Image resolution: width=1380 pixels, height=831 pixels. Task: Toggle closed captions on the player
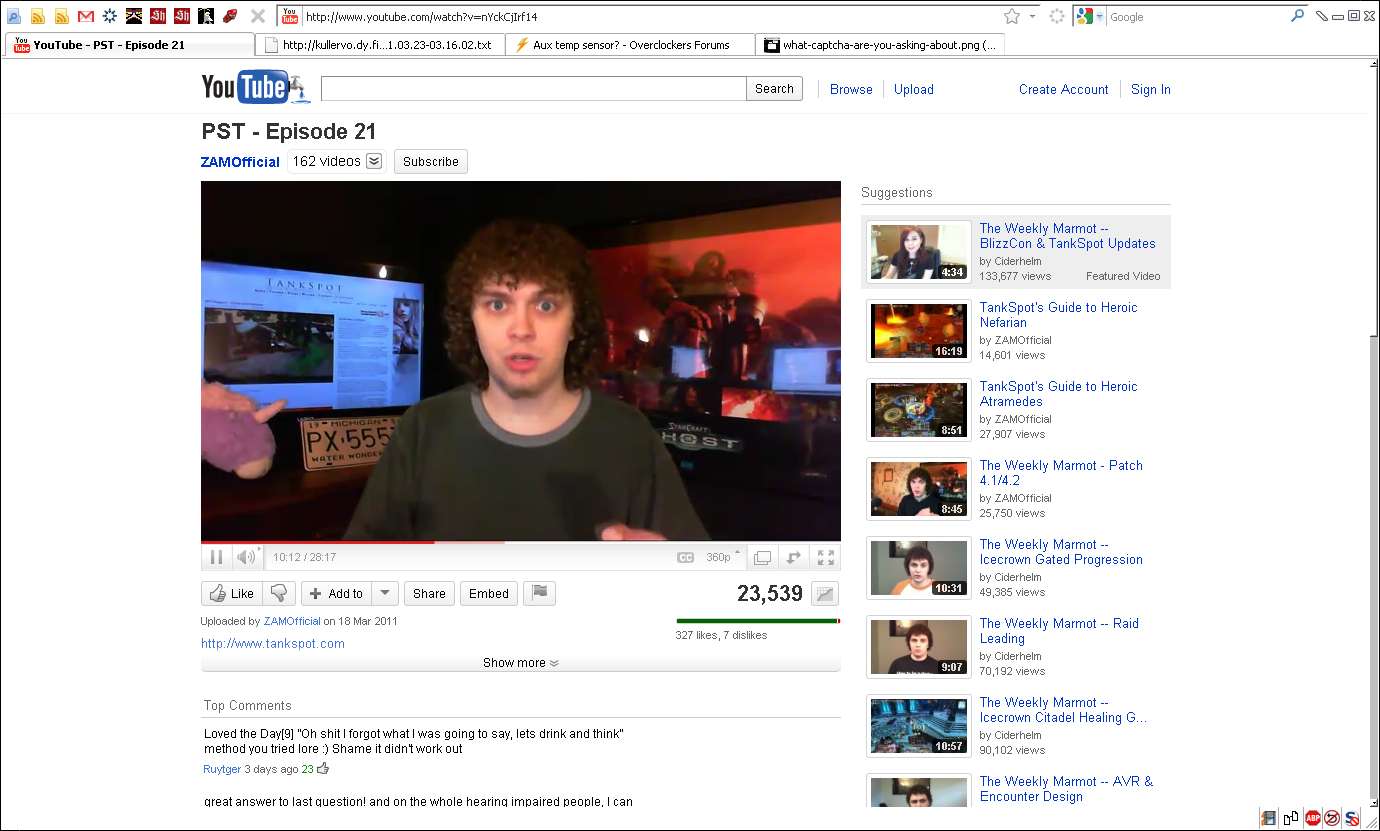[x=685, y=557]
